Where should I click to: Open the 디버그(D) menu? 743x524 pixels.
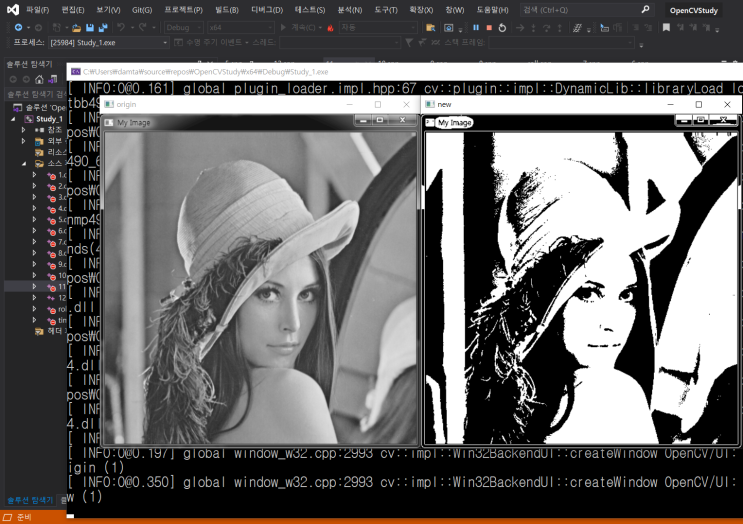click(x=267, y=10)
